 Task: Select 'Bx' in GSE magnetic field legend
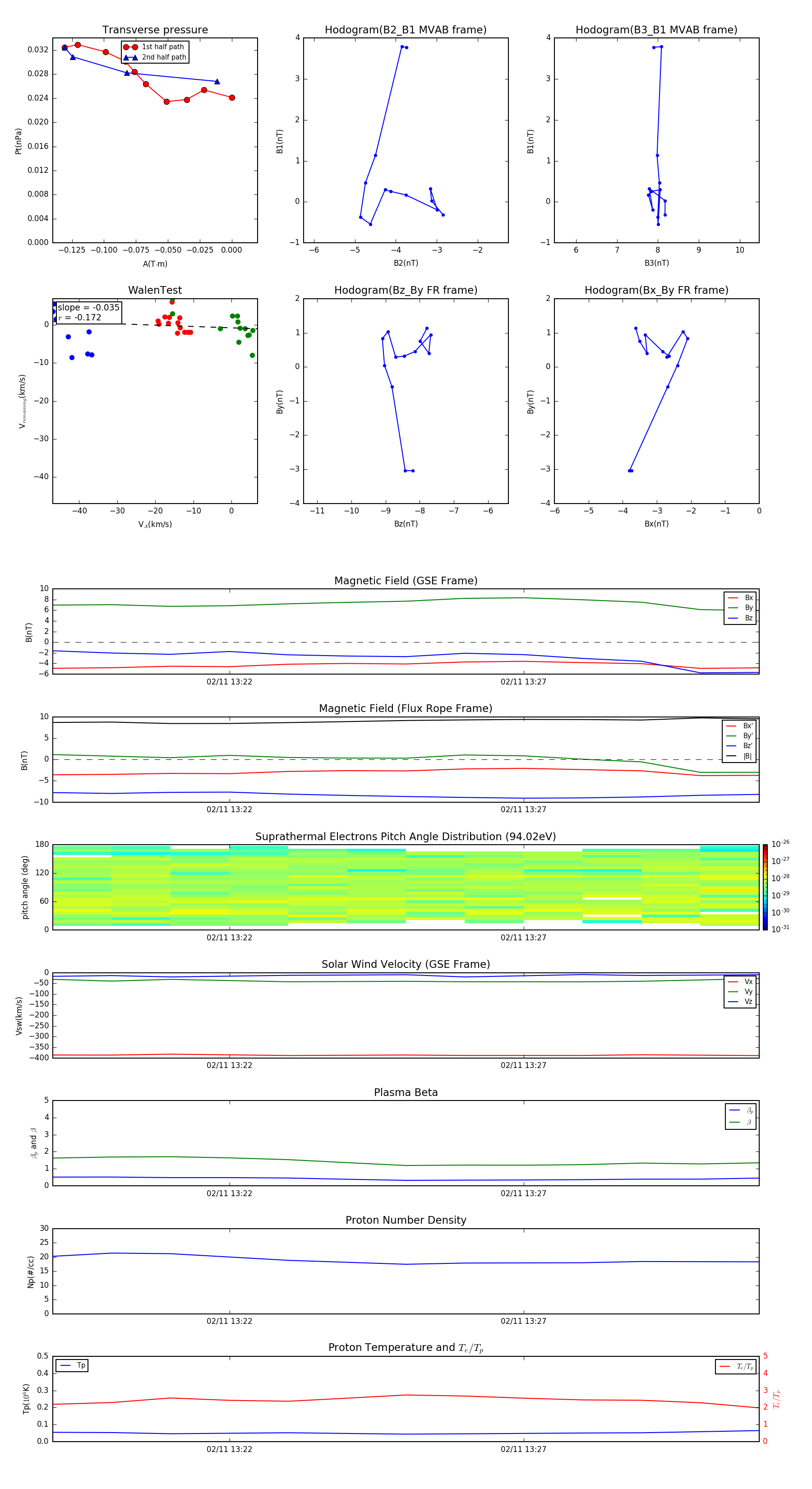click(740, 598)
